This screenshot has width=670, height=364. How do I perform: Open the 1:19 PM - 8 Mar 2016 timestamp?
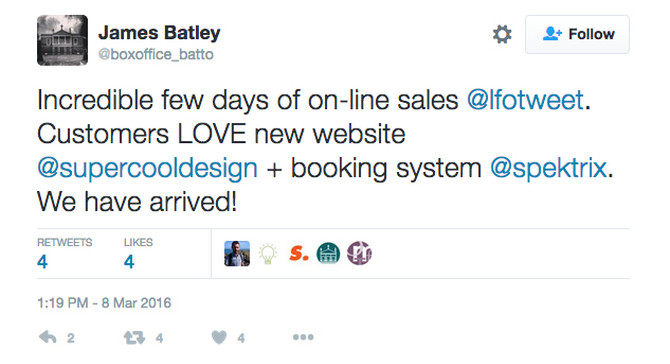pyautogui.click(x=104, y=303)
